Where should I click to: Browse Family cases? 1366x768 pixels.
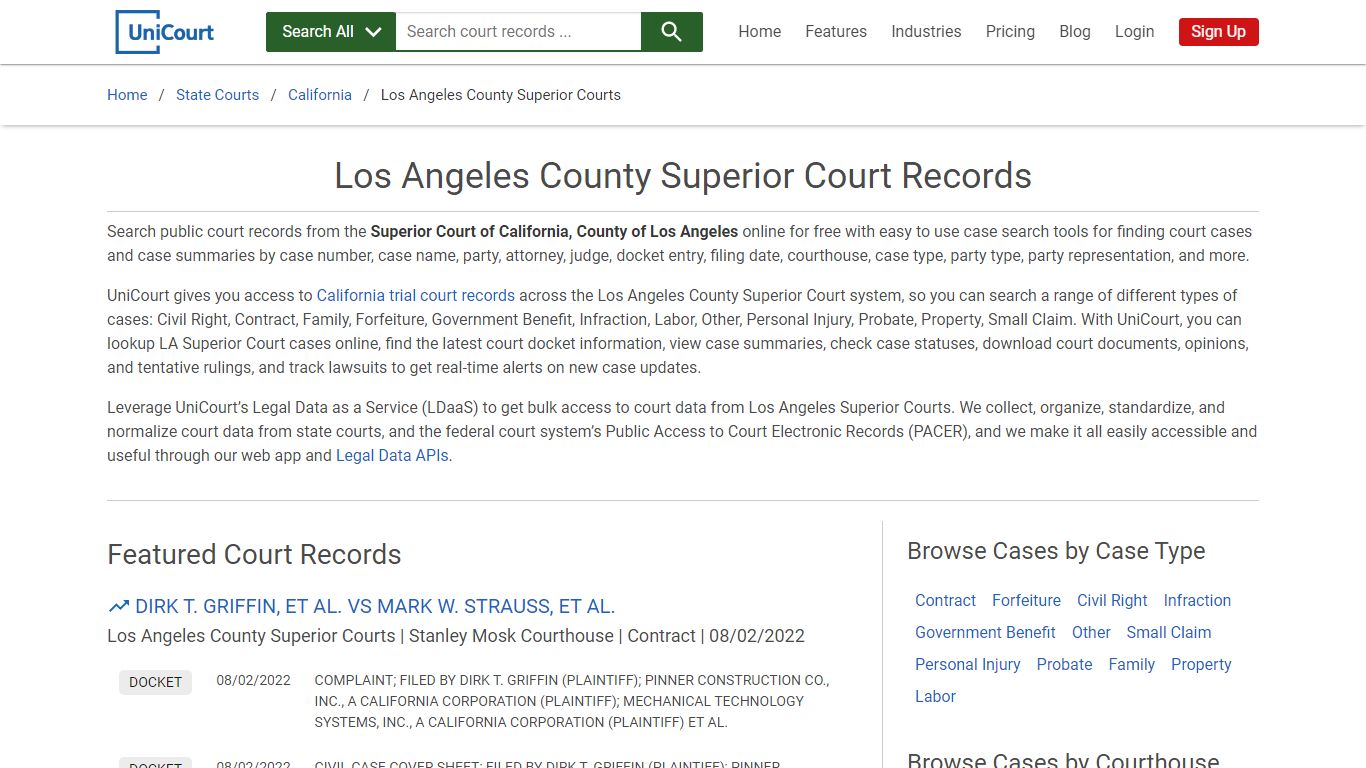tap(1131, 665)
